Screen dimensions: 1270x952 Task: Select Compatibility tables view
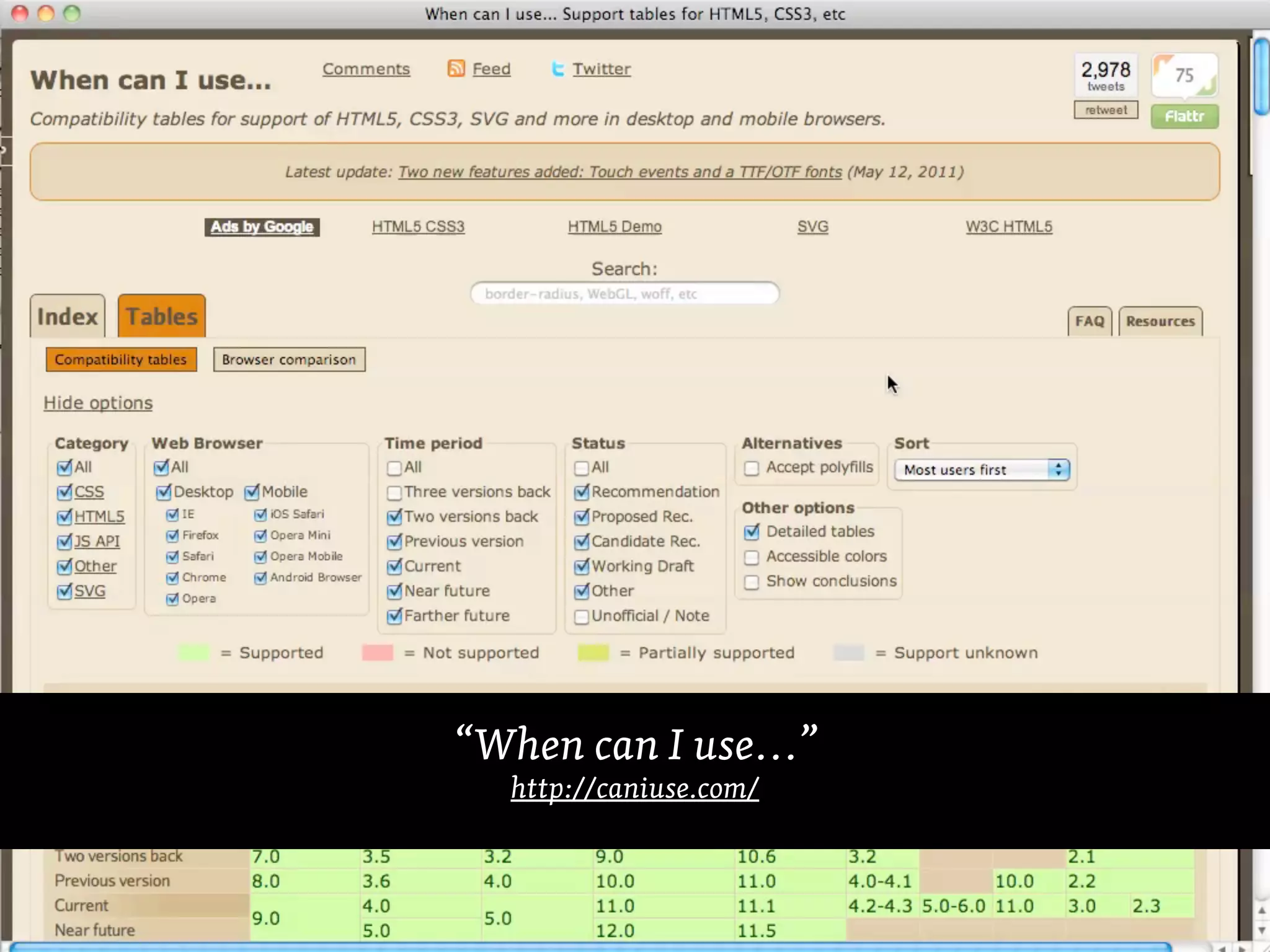(x=121, y=359)
